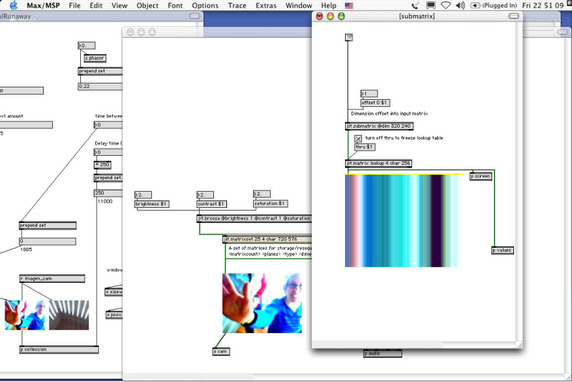Select 'prepend set' object below s phasor
Screen dimensions: 572x382
click(100, 71)
